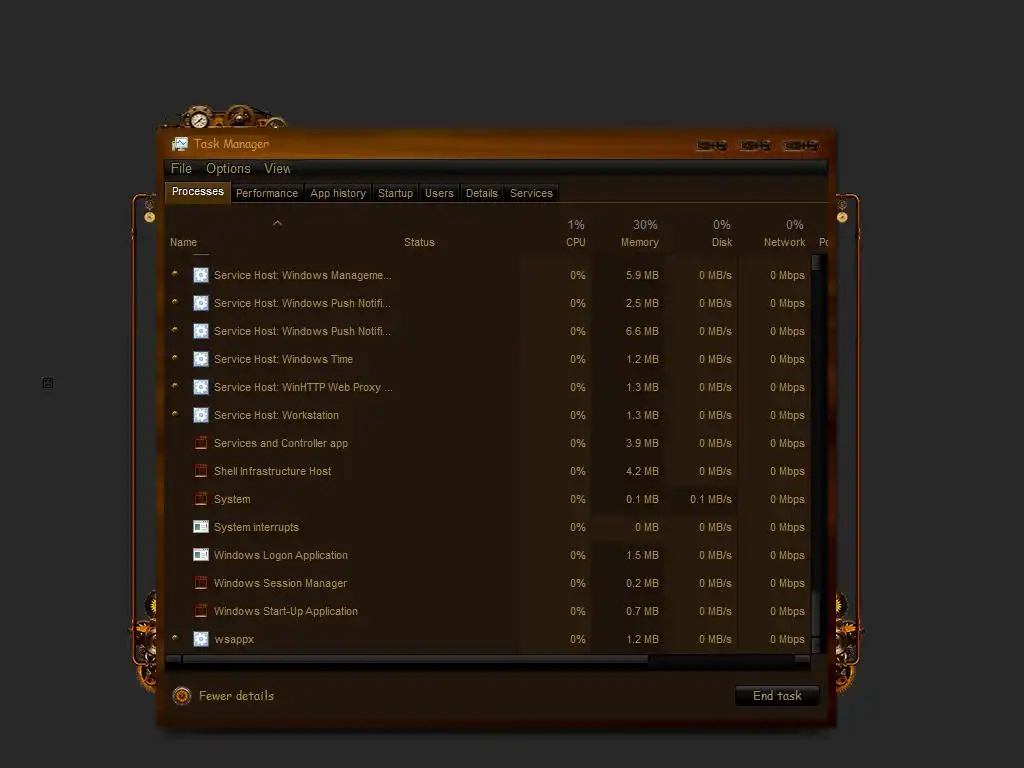Select the Windows Session Manager row

click(488, 583)
